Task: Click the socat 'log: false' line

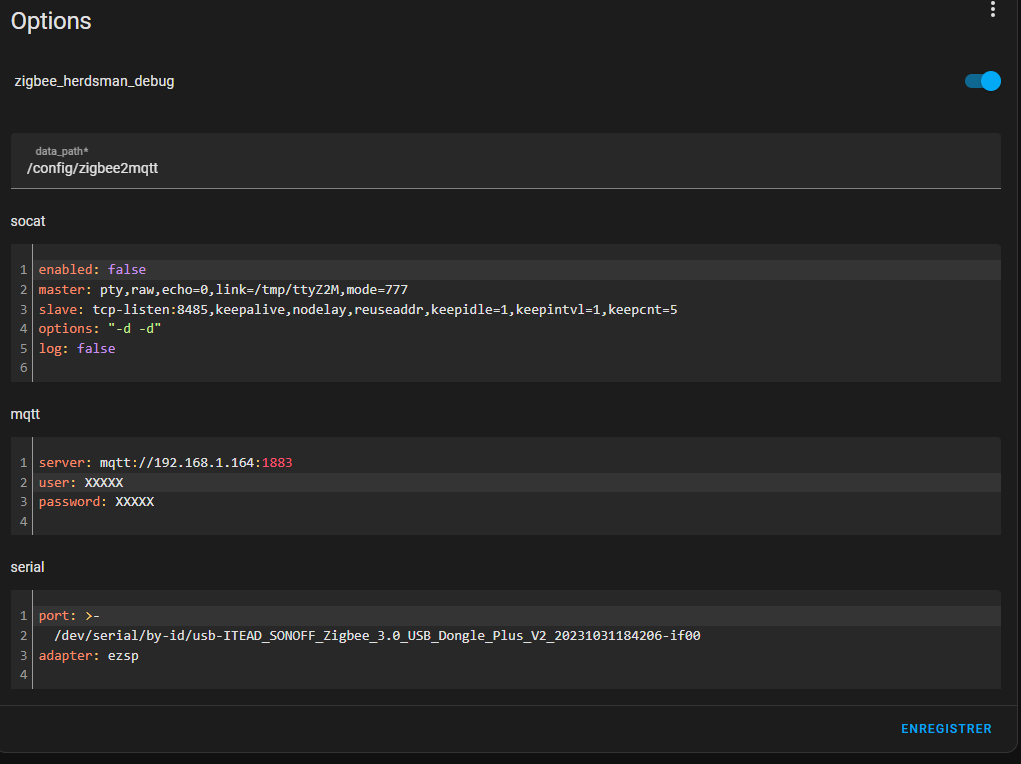Action: [x=77, y=349]
